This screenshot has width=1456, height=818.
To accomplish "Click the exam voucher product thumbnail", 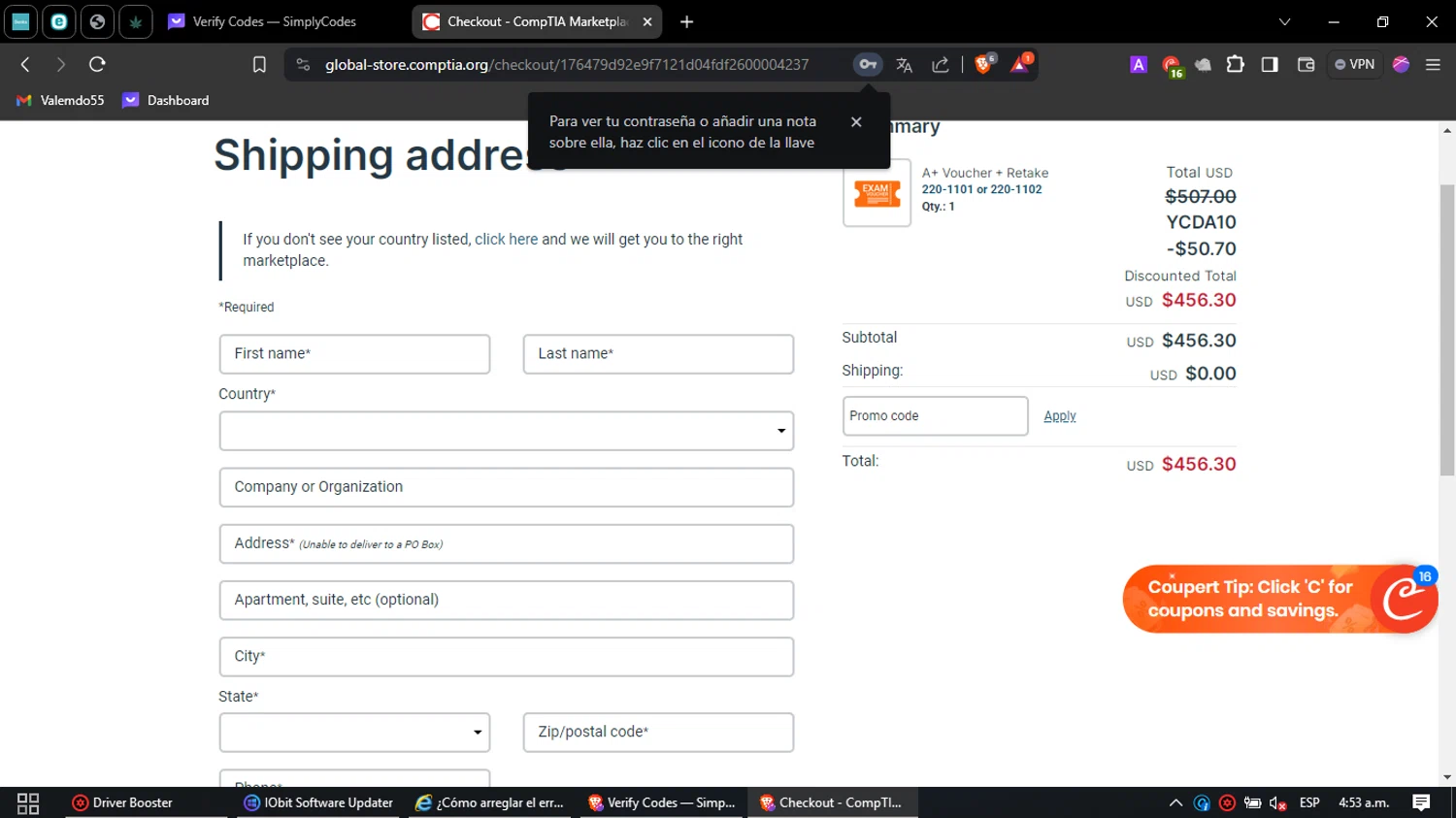I will [x=877, y=193].
